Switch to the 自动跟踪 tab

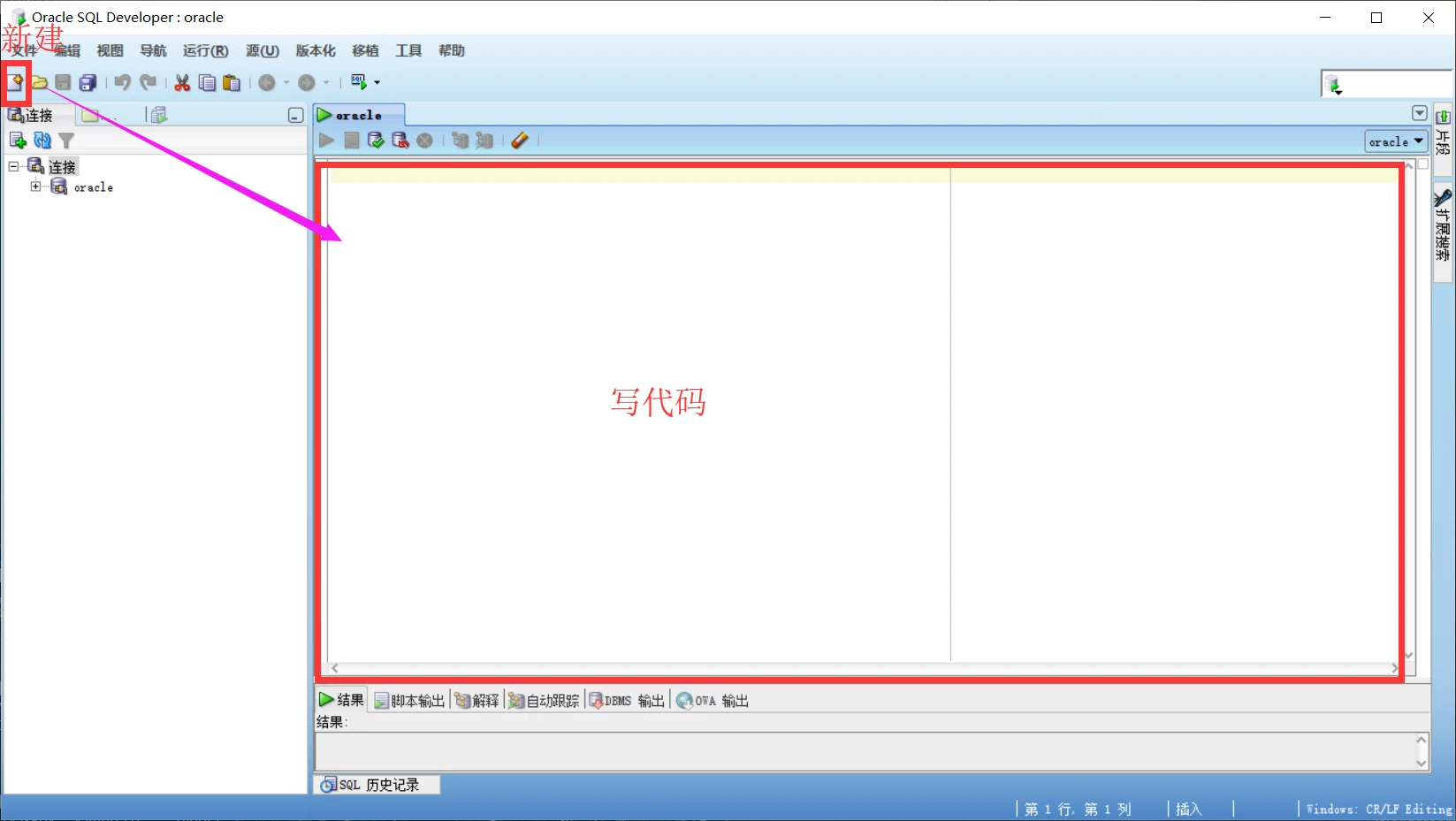[x=544, y=700]
